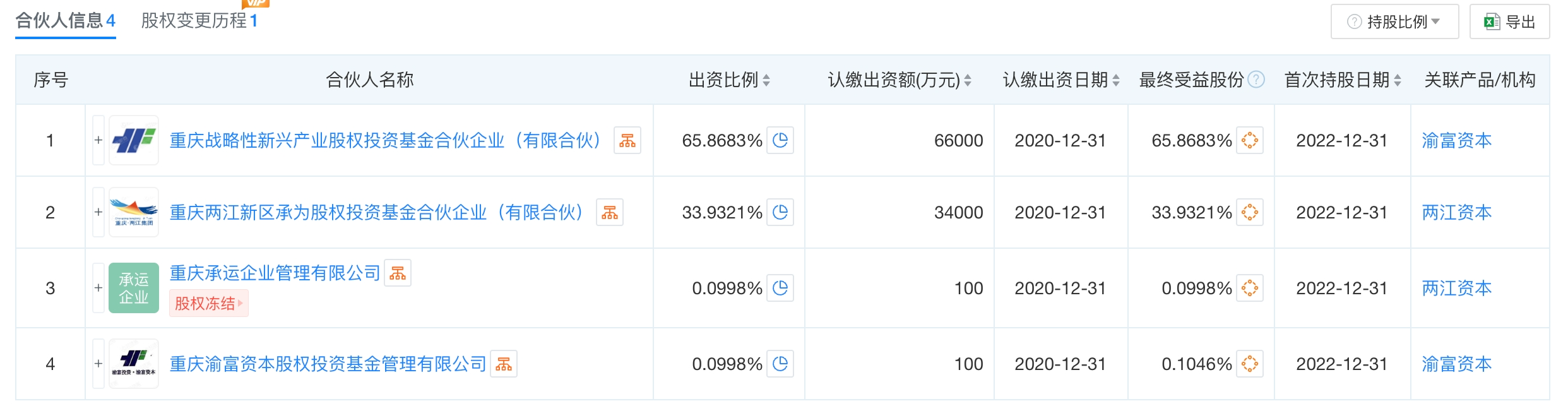This screenshot has height=418, width=1568.
Task: Sort by 出资比例 column
Action: tap(766, 80)
